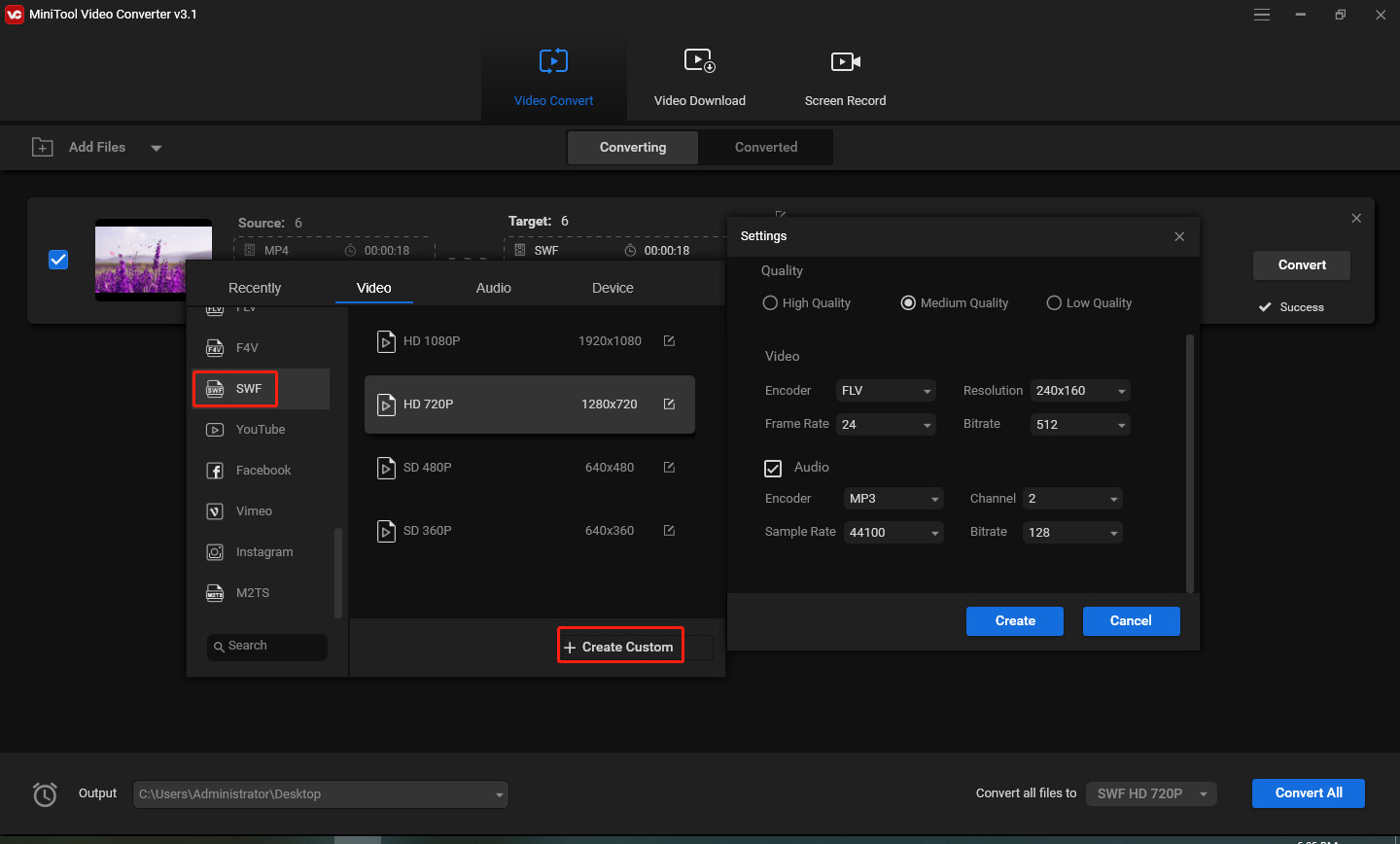Choose the M2TS format icon

(x=215, y=593)
